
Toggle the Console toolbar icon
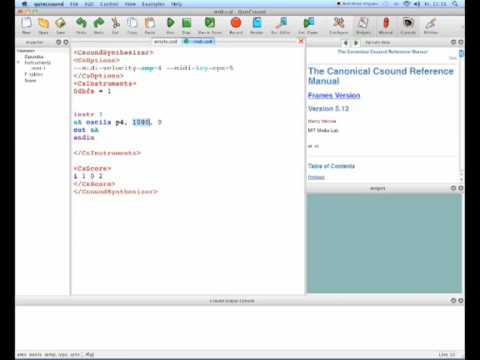(408, 25)
